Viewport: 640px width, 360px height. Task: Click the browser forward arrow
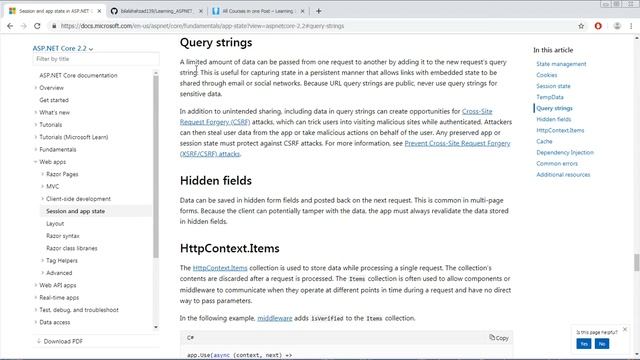pos(23,26)
